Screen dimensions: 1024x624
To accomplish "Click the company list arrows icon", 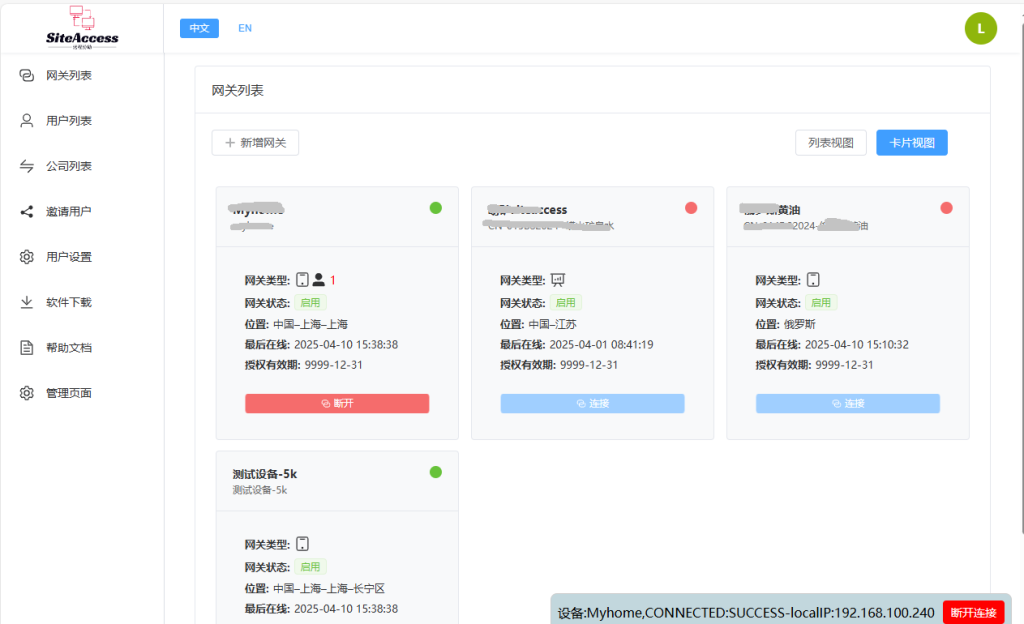I will [x=27, y=166].
